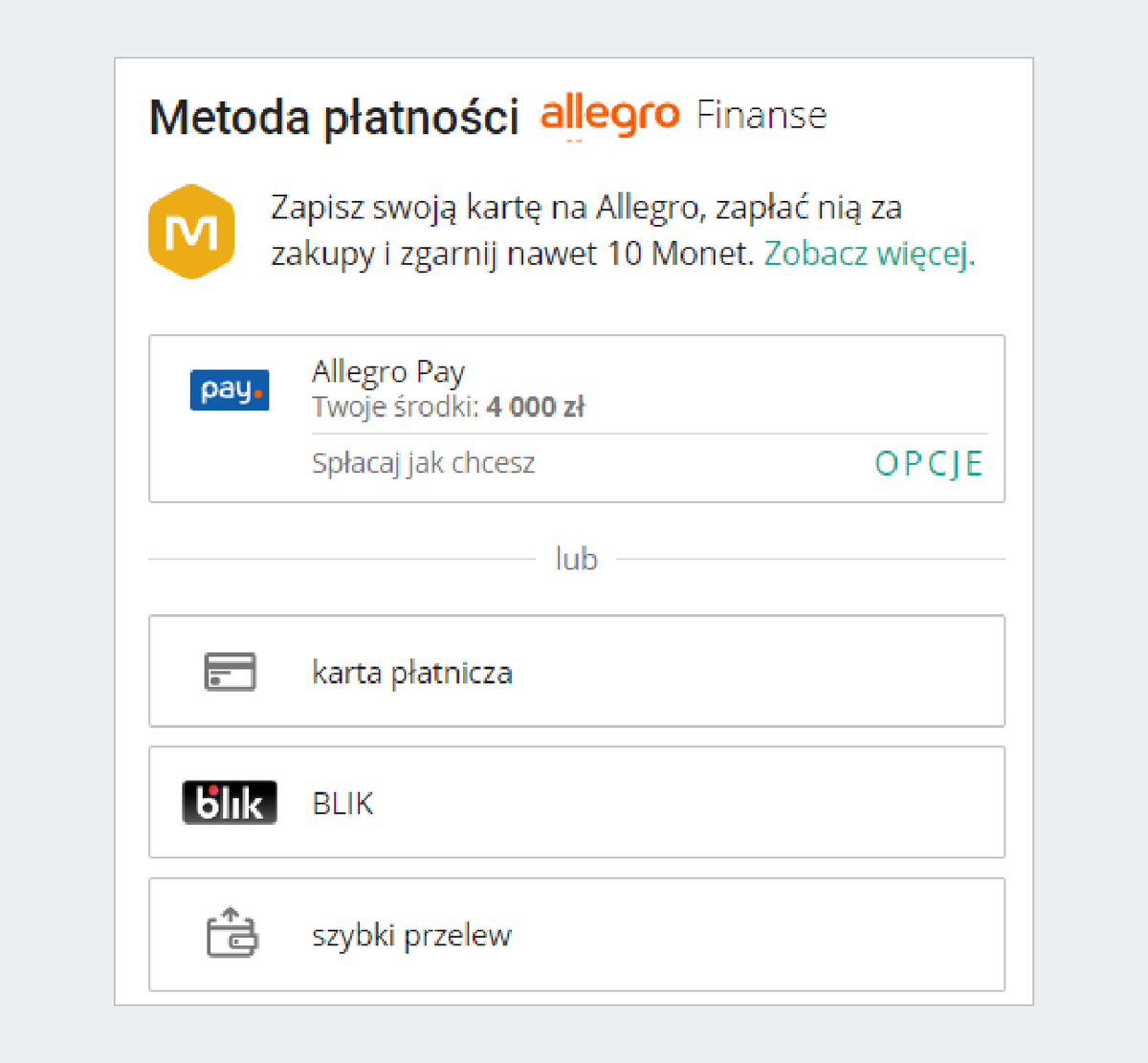The height and width of the screenshot is (1063, 1148).
Task: Open Zobacz więcej link
Action: point(867,254)
